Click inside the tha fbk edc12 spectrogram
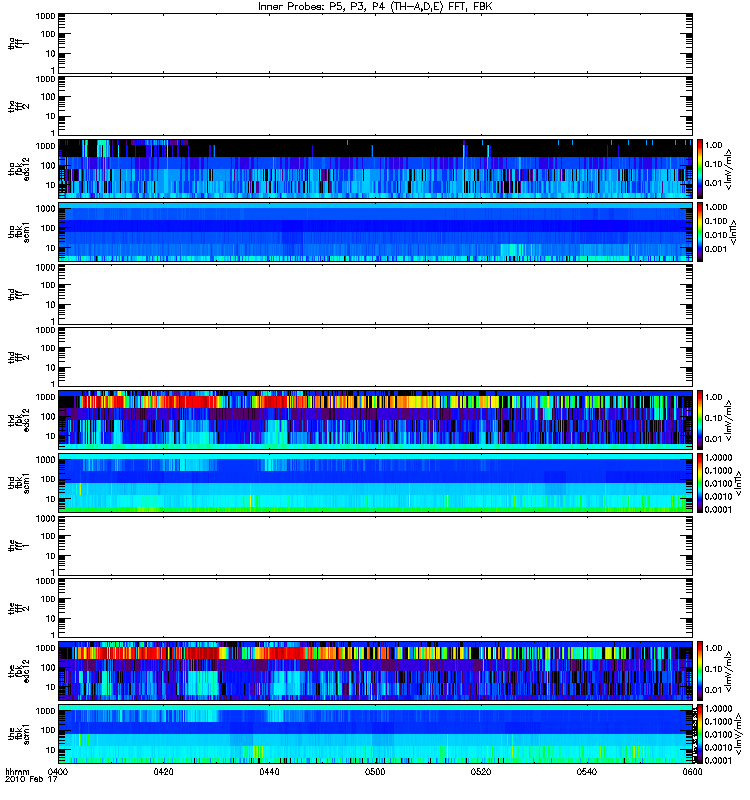The height and width of the screenshot is (800, 750). pyautogui.click(x=376, y=169)
